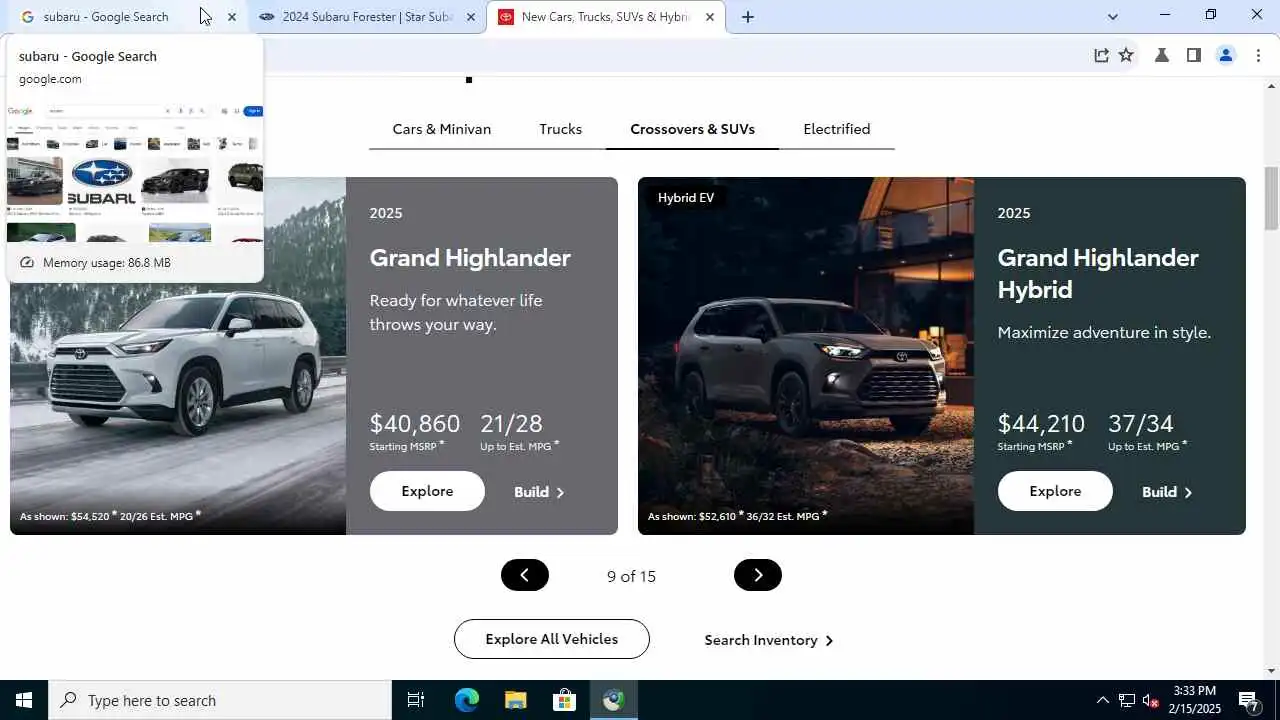Viewport: 1280px width, 720px height.
Task: Select the Cars & Minivan category
Action: pyautogui.click(x=441, y=129)
